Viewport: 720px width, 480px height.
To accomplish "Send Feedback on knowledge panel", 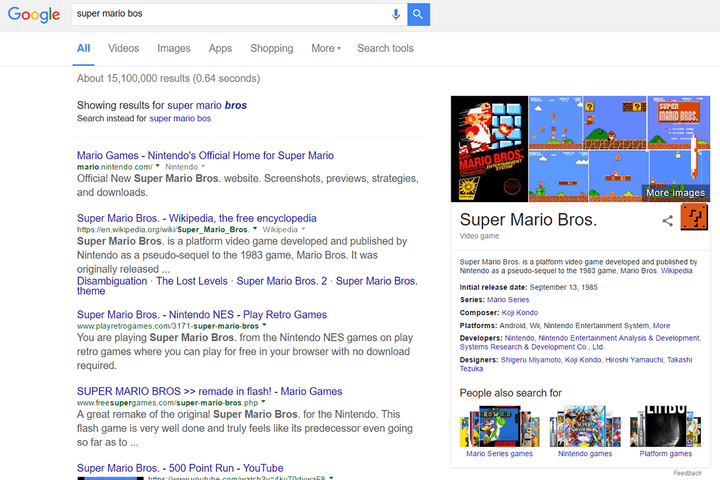I will coord(687,473).
